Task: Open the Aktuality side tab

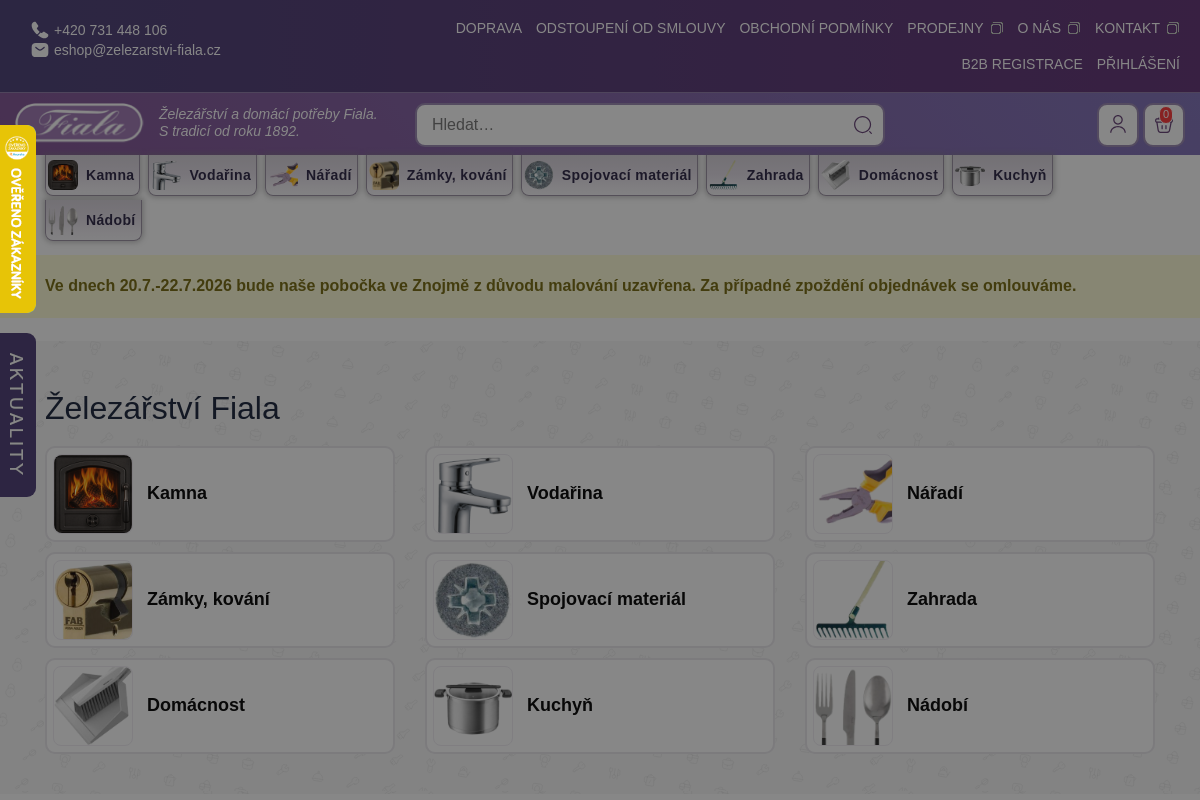Action: tap(17, 415)
